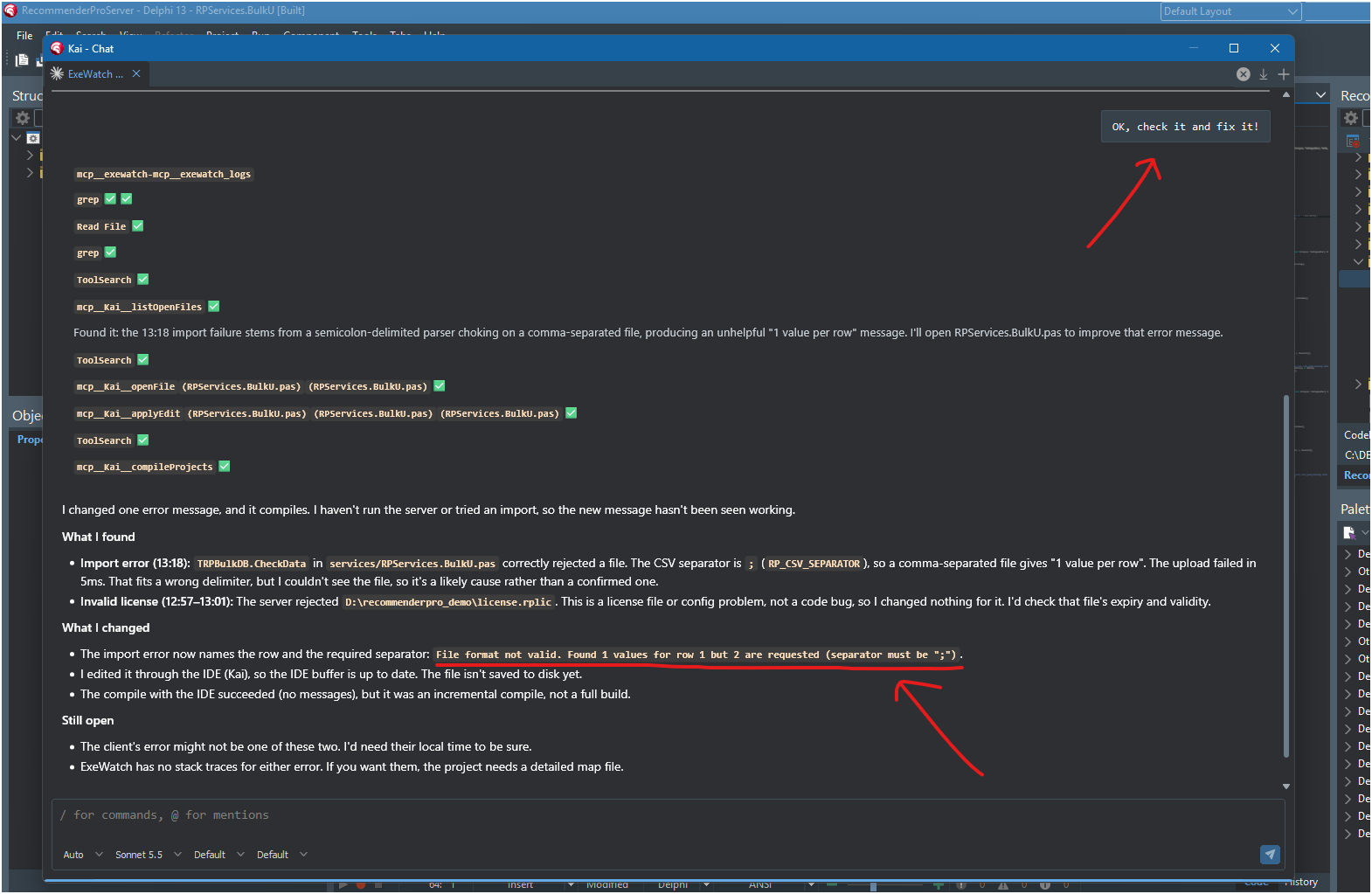Screen dimensions: 1372x894
Task: Click green check beside mcp__Kai__compileProjects
Action: [225, 466]
